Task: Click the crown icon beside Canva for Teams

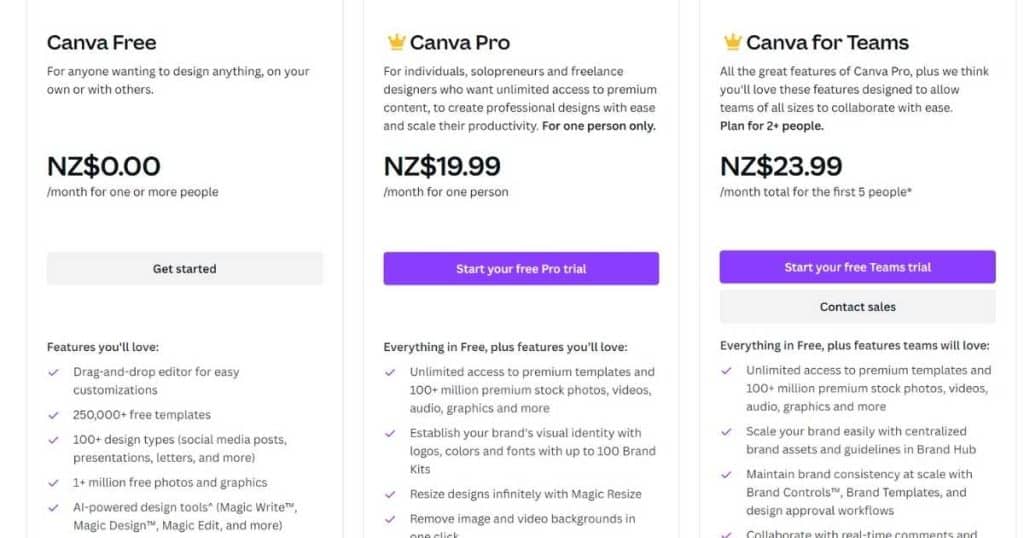Action: tap(733, 42)
